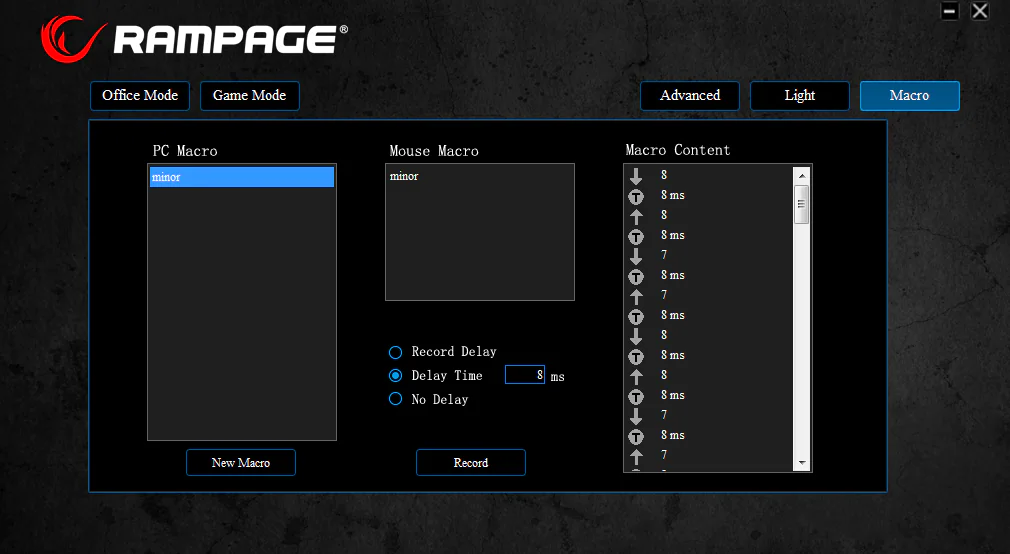The image size is (1010, 554).
Task: Choose the Delay Time option
Action: pos(395,376)
